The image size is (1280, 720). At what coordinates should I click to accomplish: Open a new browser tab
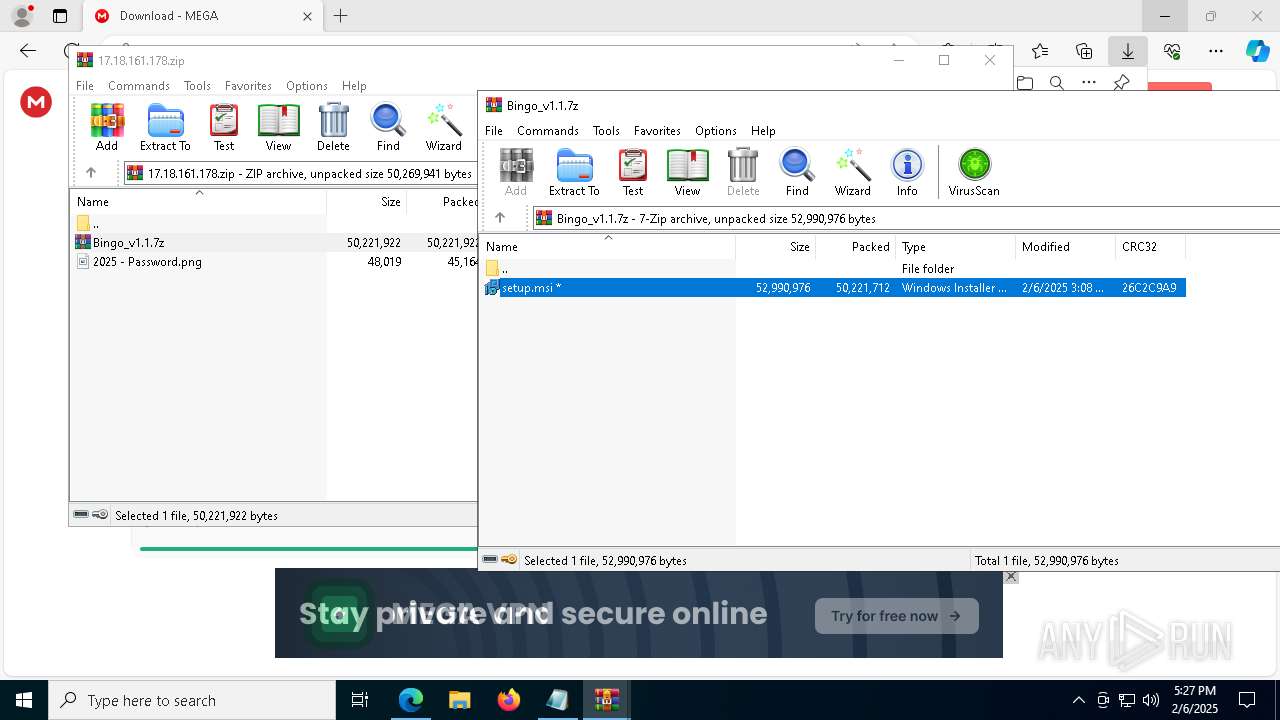(x=341, y=16)
